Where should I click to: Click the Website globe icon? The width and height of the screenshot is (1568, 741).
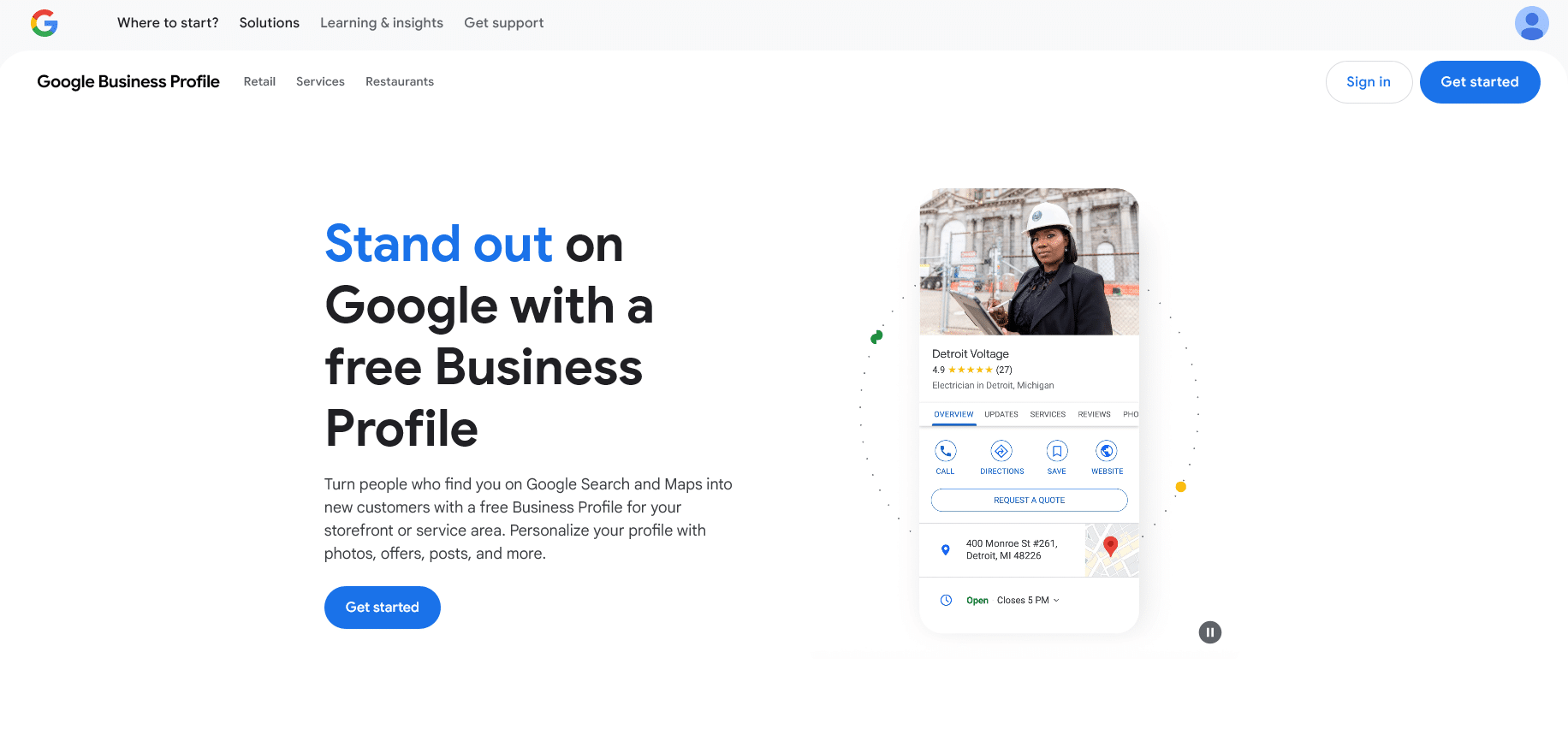point(1107,451)
